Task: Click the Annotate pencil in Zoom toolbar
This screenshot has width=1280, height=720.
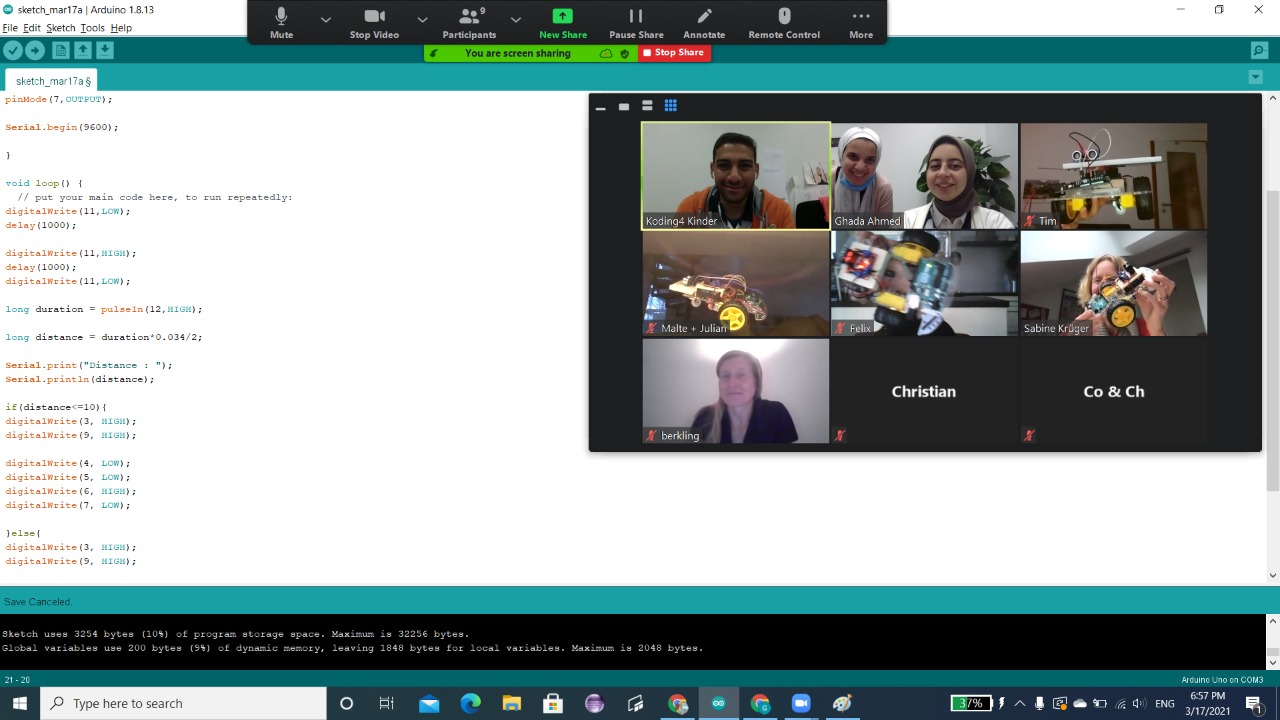Action: 704,23
